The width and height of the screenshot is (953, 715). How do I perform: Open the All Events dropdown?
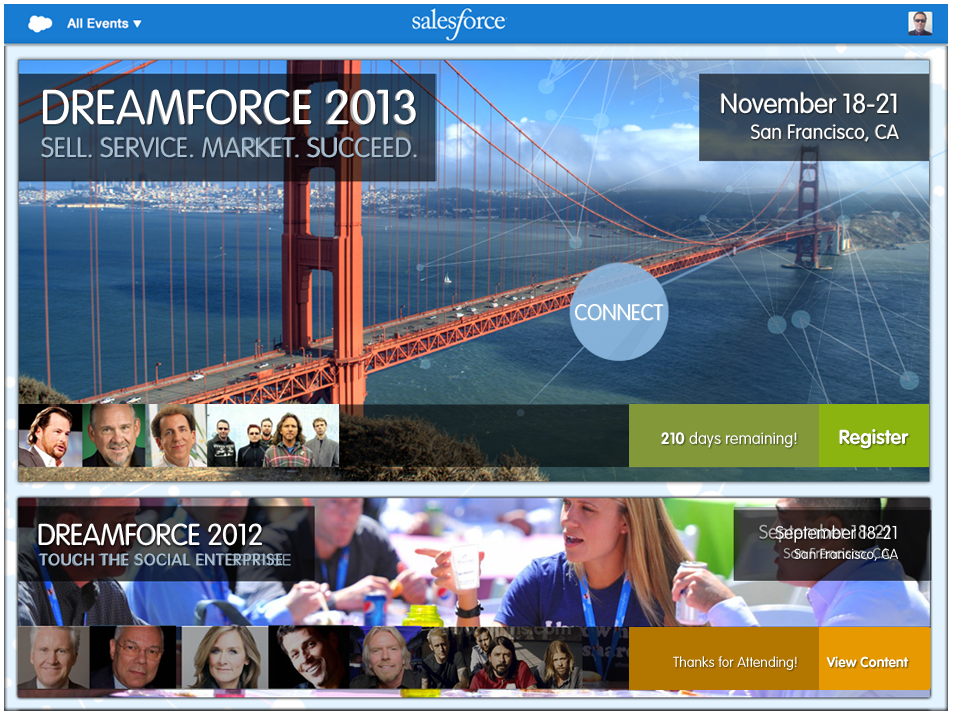pos(104,24)
